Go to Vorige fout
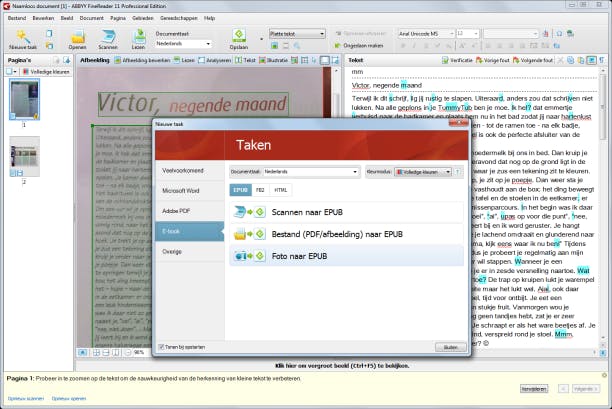Screen dimensions: 612x409 click(493, 60)
